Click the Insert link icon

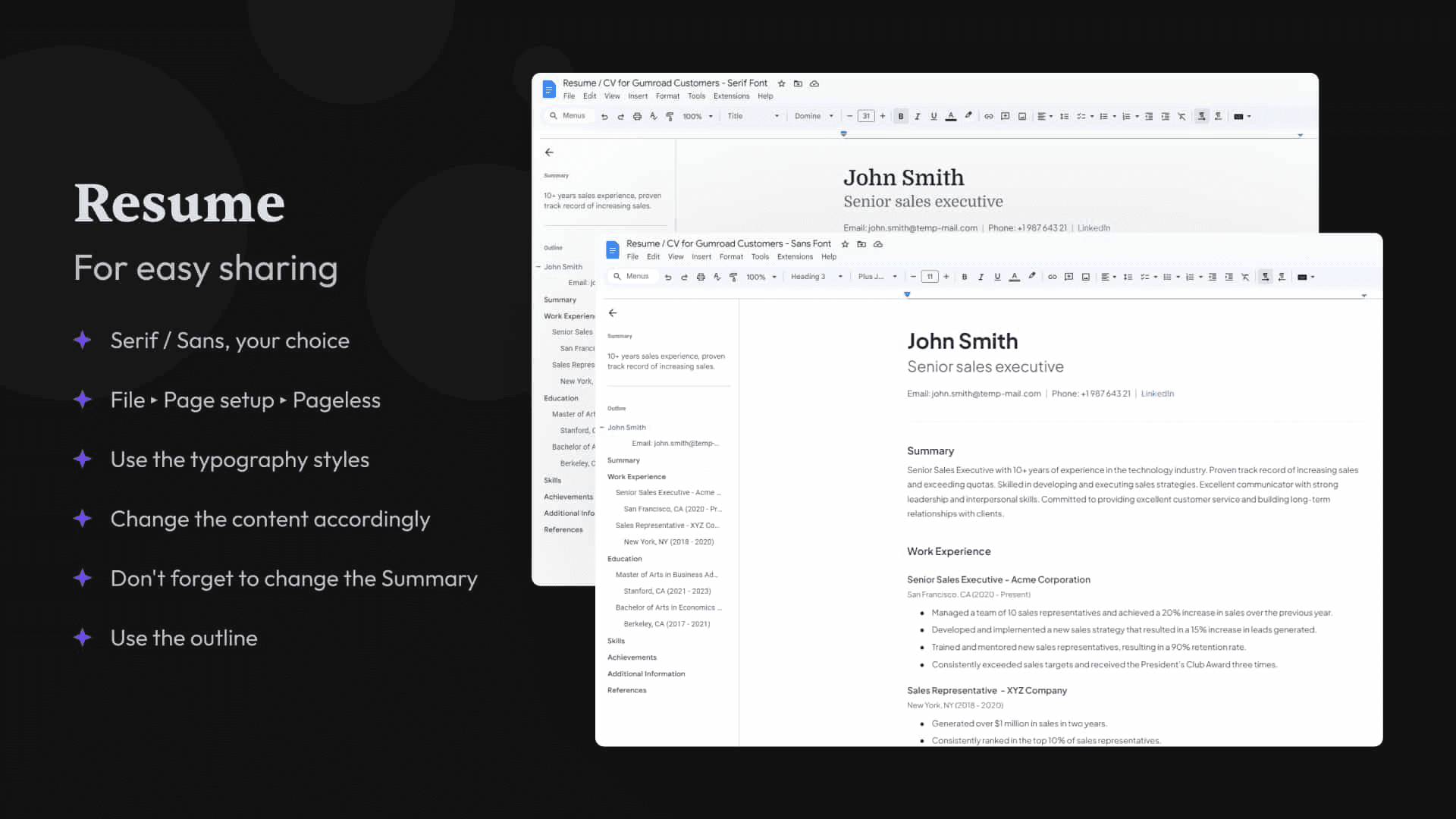tap(988, 116)
